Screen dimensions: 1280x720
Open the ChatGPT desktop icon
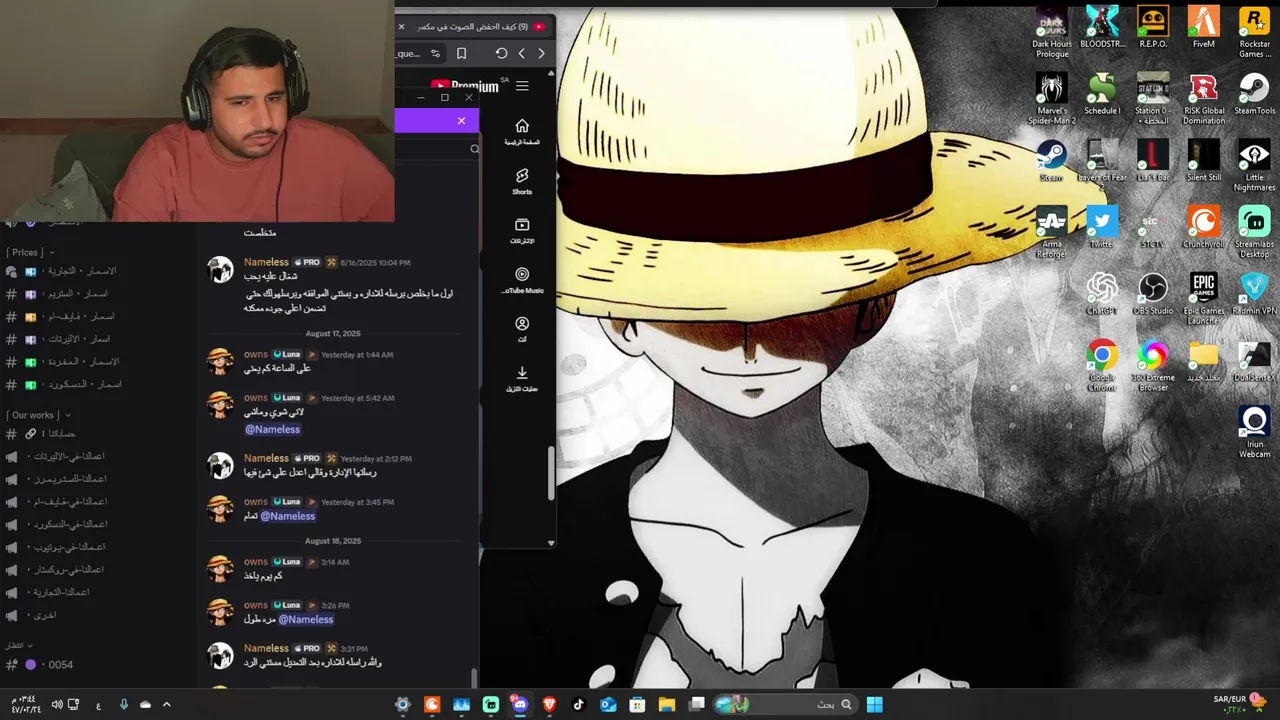(x=1102, y=294)
